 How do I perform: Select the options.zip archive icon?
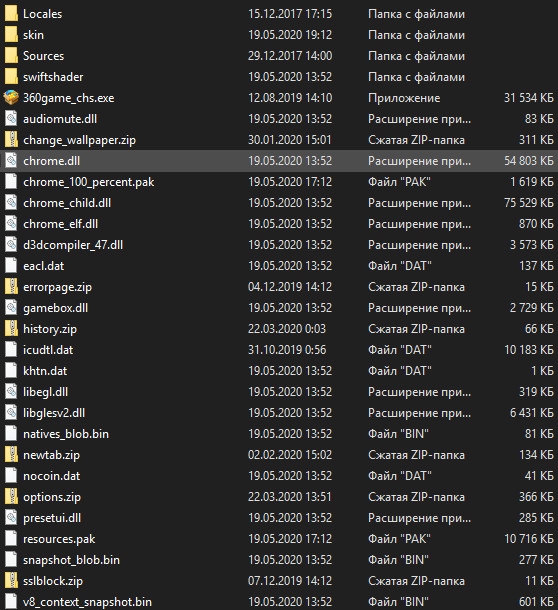tap(11, 497)
